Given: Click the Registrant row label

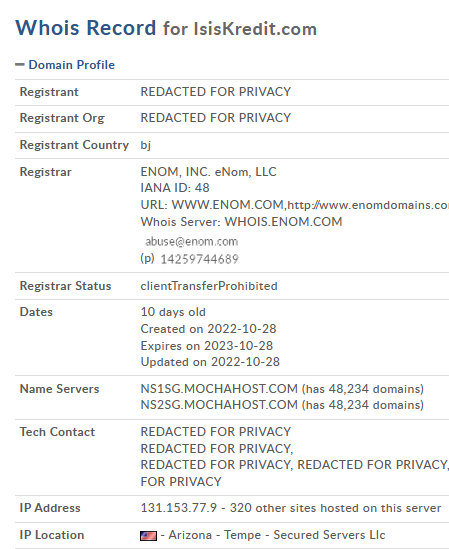Looking at the screenshot, I should pos(49,92).
